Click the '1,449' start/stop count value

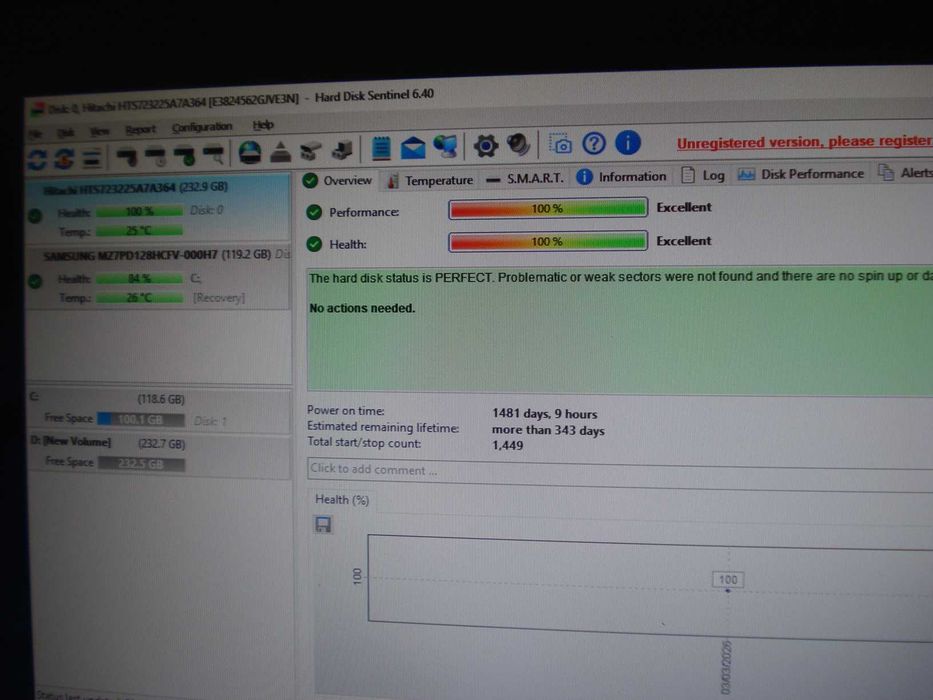click(508, 445)
